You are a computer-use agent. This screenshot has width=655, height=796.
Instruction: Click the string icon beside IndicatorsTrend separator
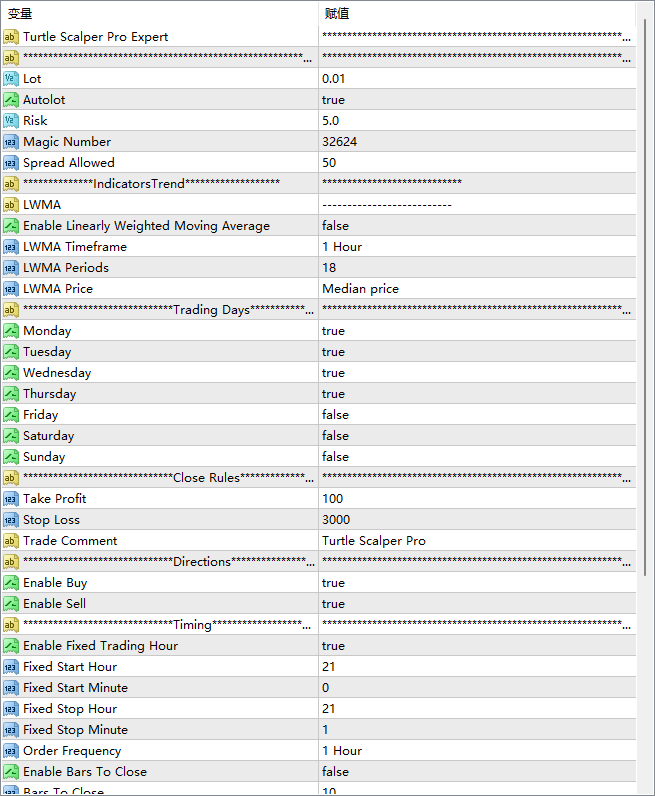[x=11, y=184]
